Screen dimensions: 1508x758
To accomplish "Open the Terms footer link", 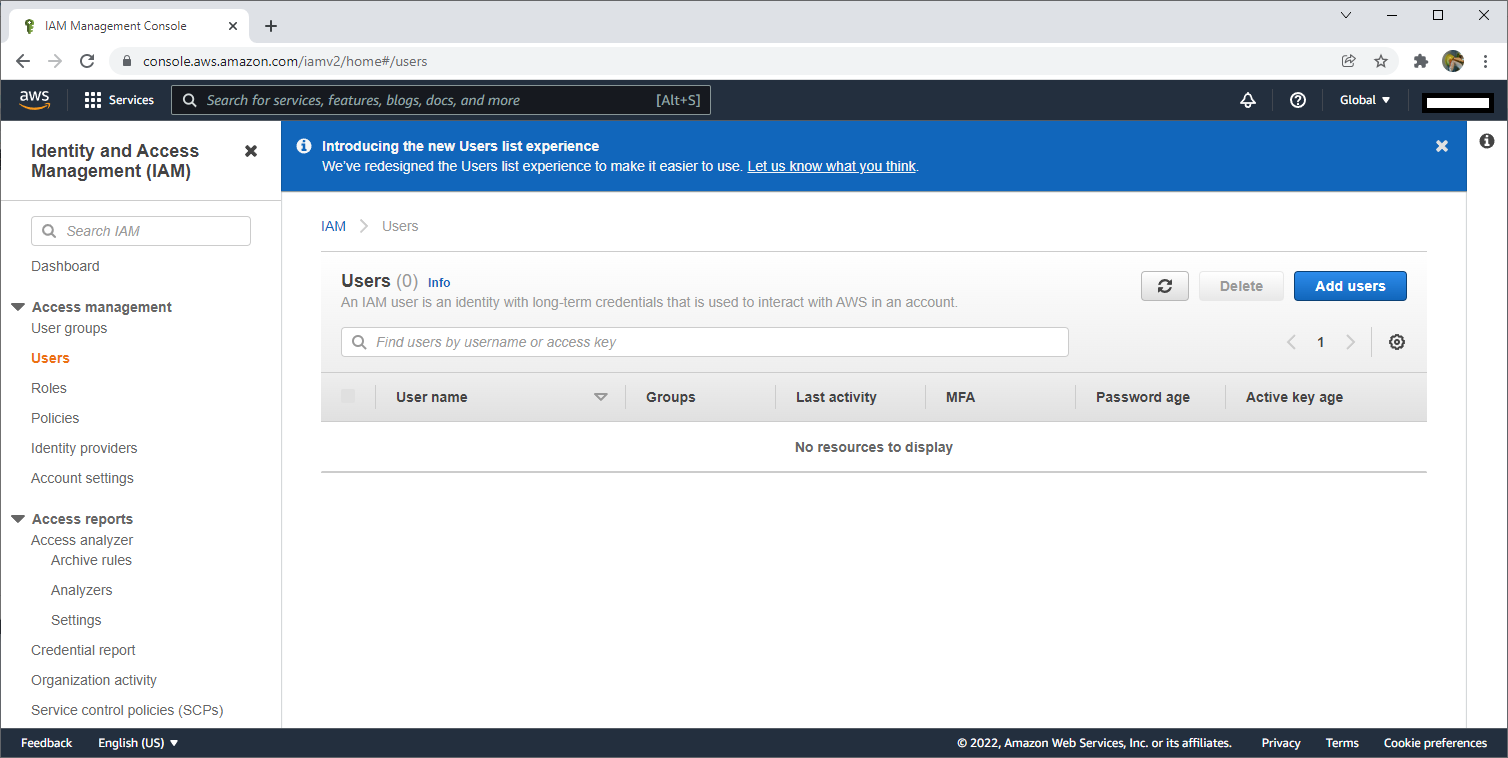I will coord(1342,743).
